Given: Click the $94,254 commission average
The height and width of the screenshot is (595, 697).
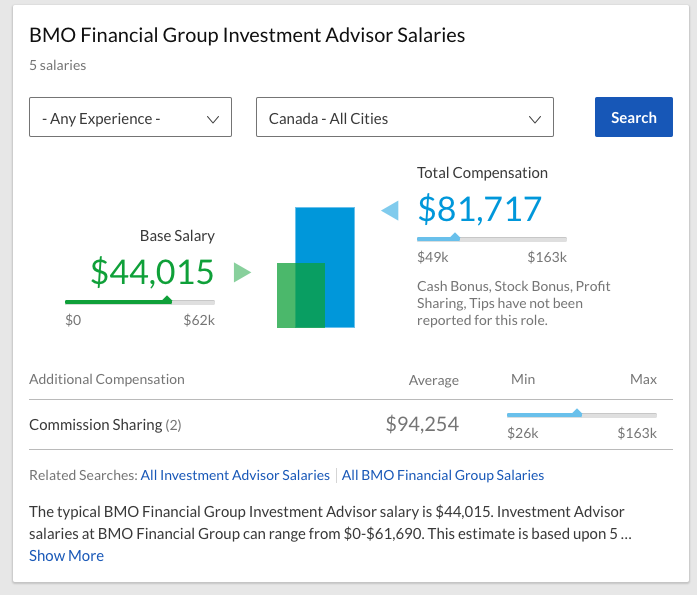Looking at the screenshot, I should (422, 424).
